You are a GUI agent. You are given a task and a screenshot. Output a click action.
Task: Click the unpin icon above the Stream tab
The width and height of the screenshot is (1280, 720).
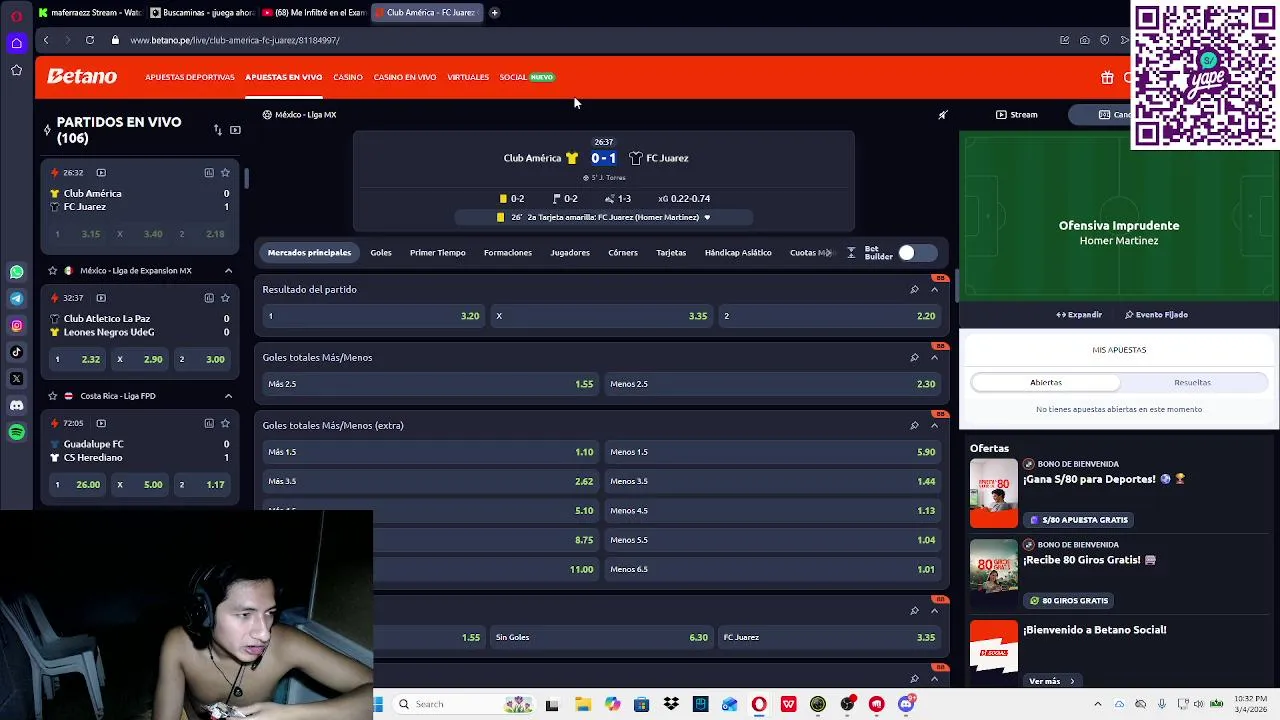(x=942, y=115)
